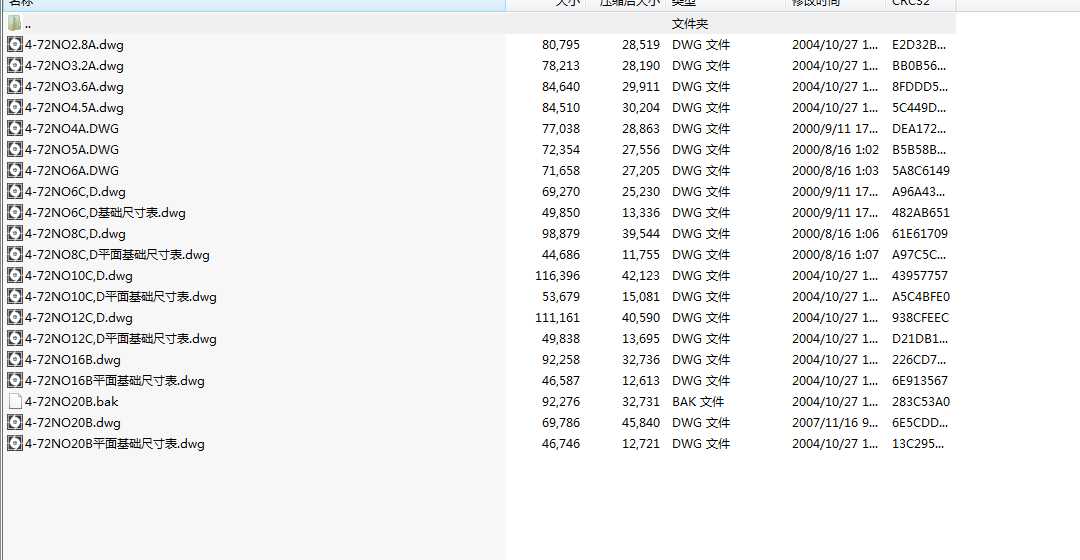Select icon of 4-72NO16B平面基础尺寸表.dwg
The image size is (1080, 560).
(14, 381)
